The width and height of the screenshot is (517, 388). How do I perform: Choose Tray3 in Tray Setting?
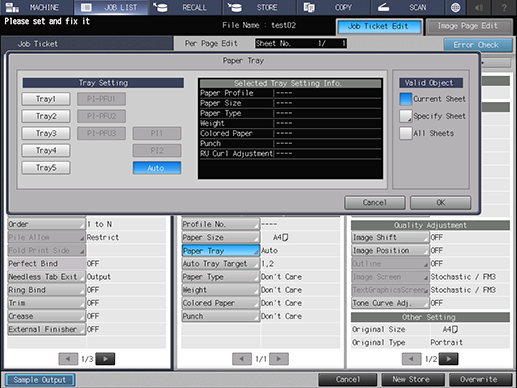tap(46, 133)
